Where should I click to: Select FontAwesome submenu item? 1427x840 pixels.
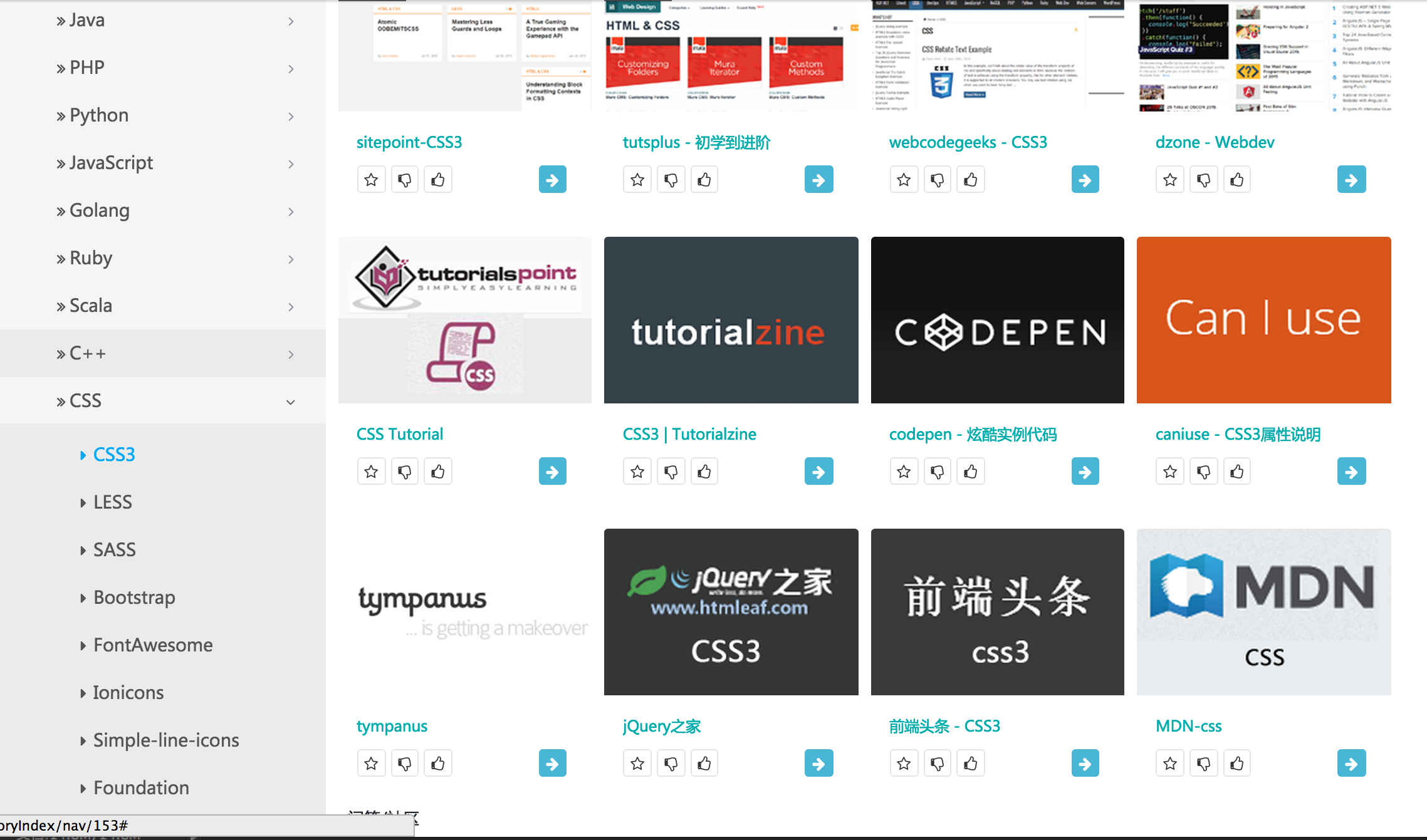(153, 645)
